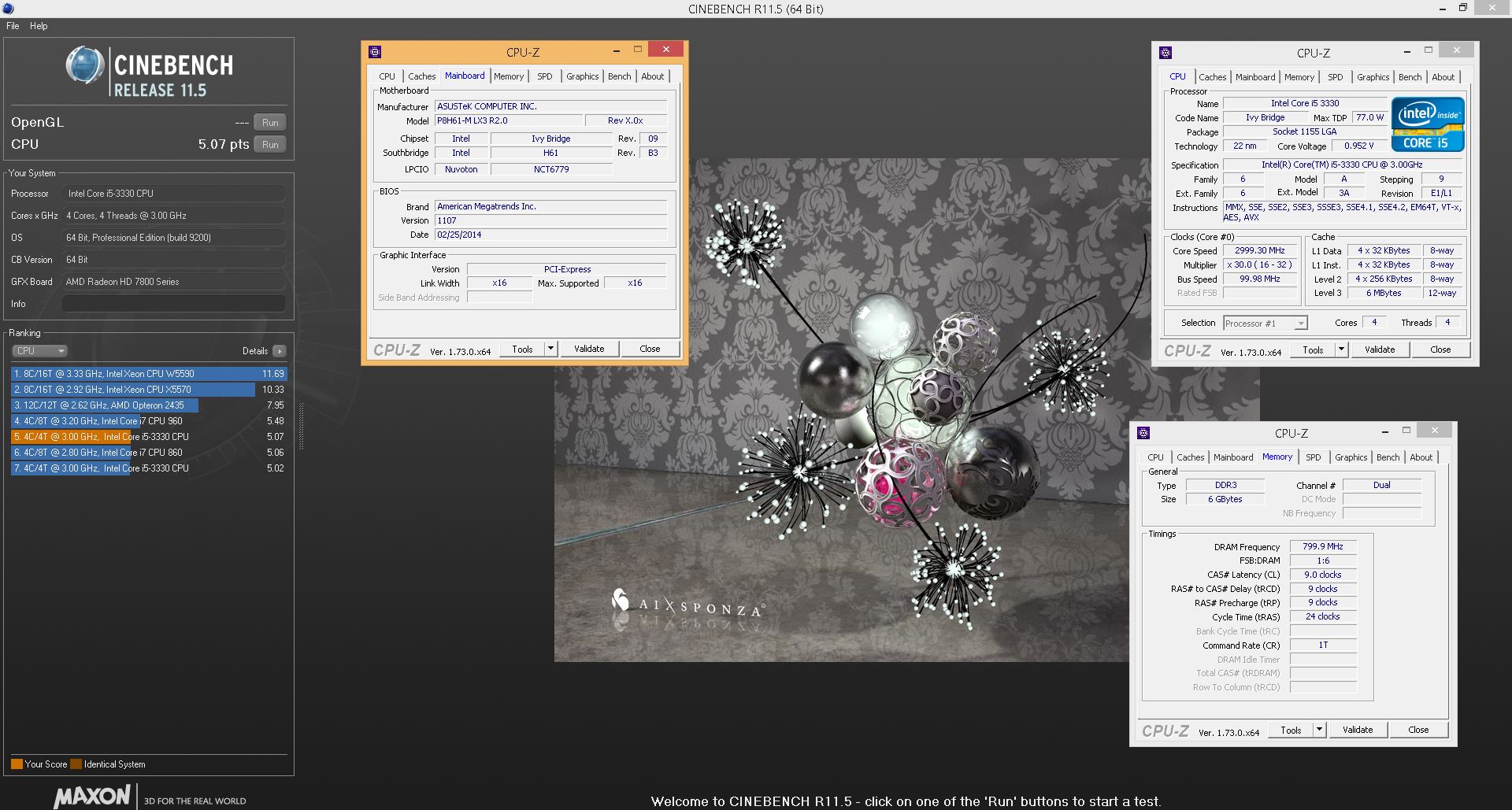Open Tools dropdown arrow in Memory CPU-Z window
Image resolution: width=1512 pixels, height=810 pixels.
tap(1319, 730)
